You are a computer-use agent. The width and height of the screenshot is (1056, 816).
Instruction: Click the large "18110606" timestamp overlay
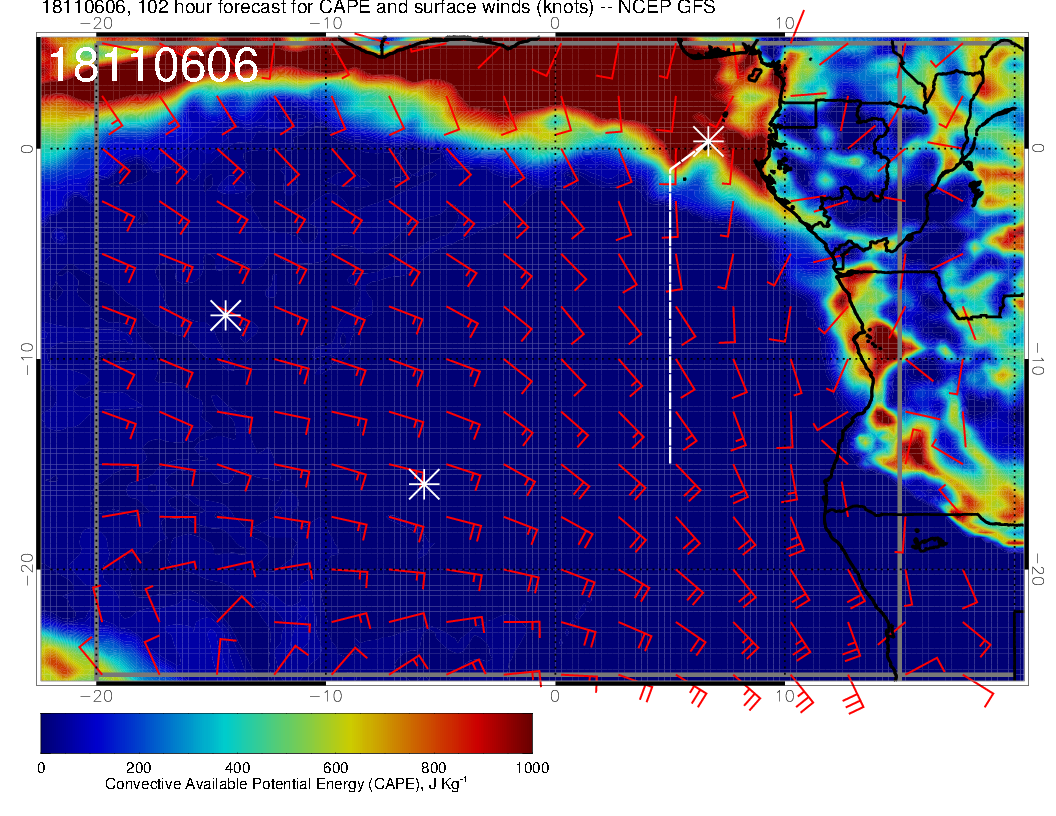(153, 66)
